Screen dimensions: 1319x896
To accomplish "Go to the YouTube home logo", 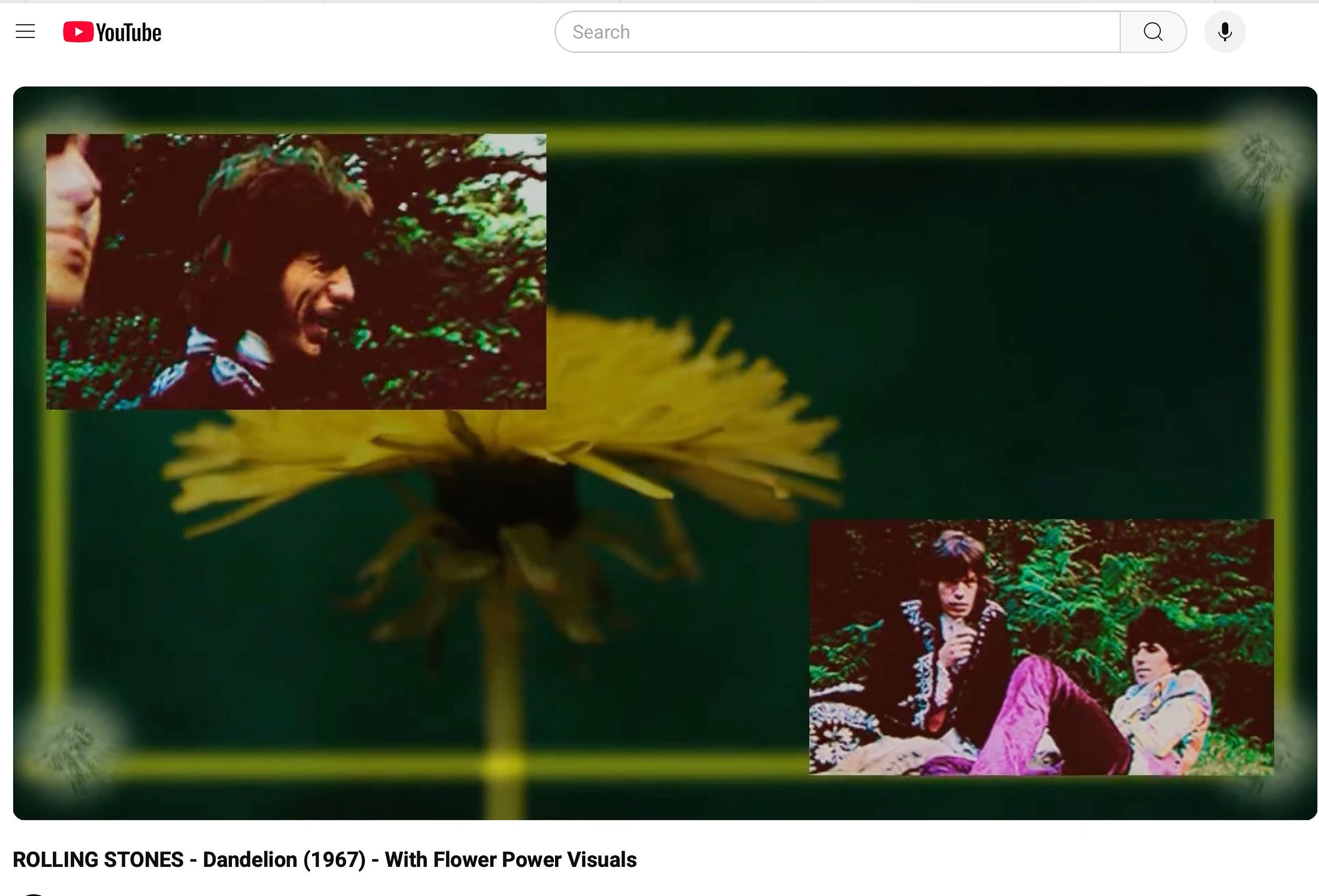I will pyautogui.click(x=112, y=32).
